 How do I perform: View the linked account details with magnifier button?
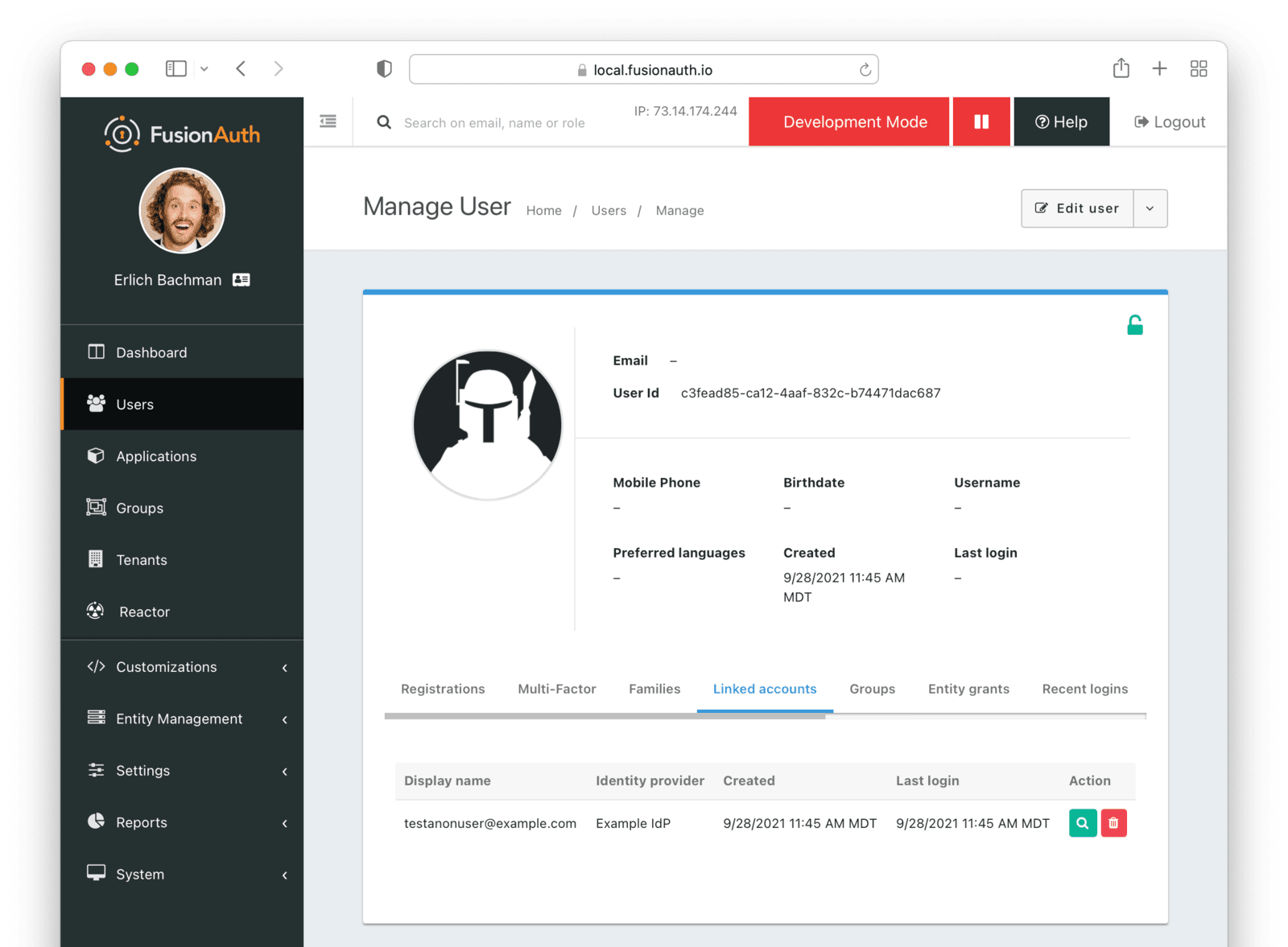point(1082,822)
